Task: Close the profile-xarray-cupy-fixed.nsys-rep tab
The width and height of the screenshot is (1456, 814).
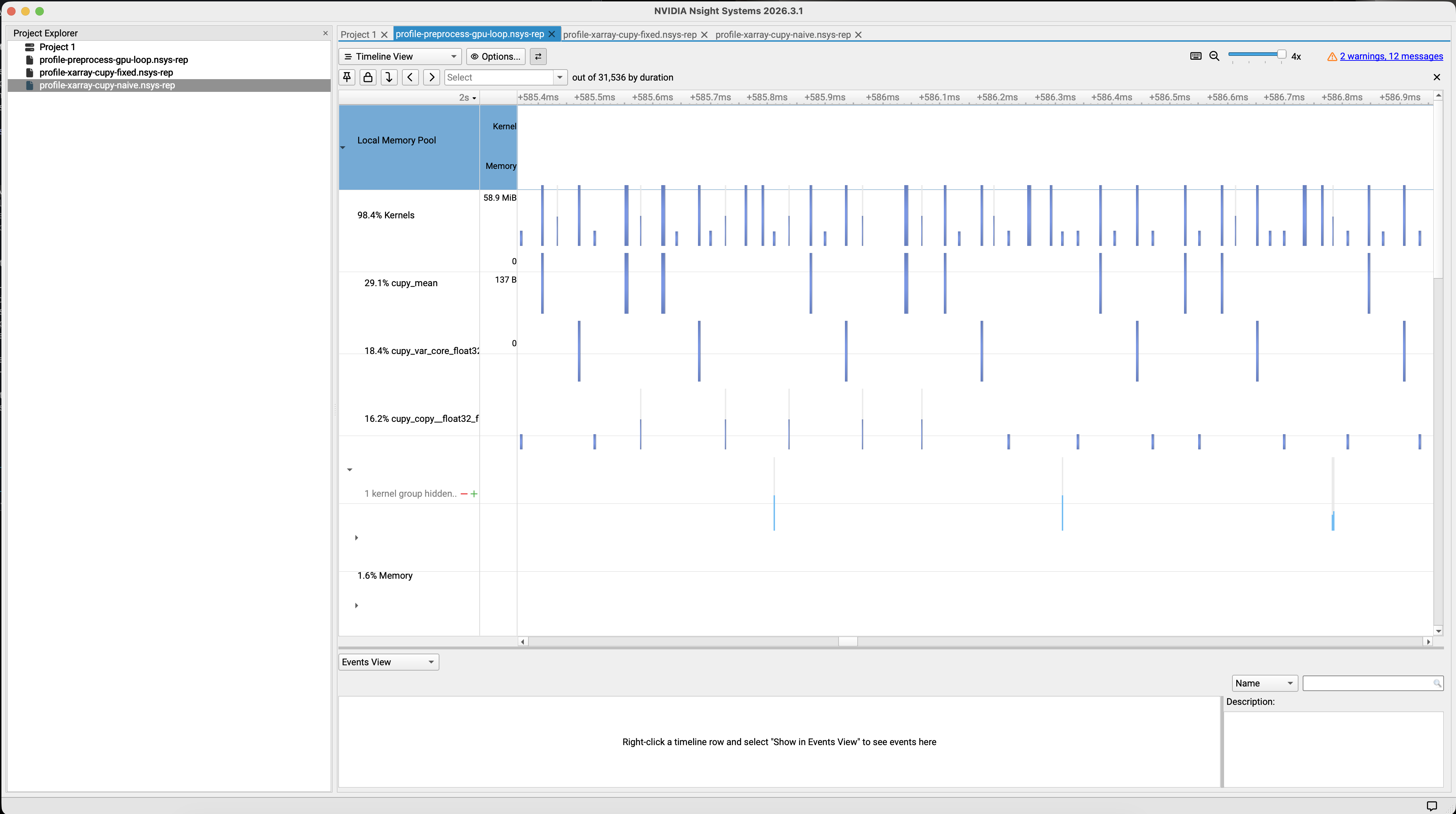Action: (x=704, y=35)
